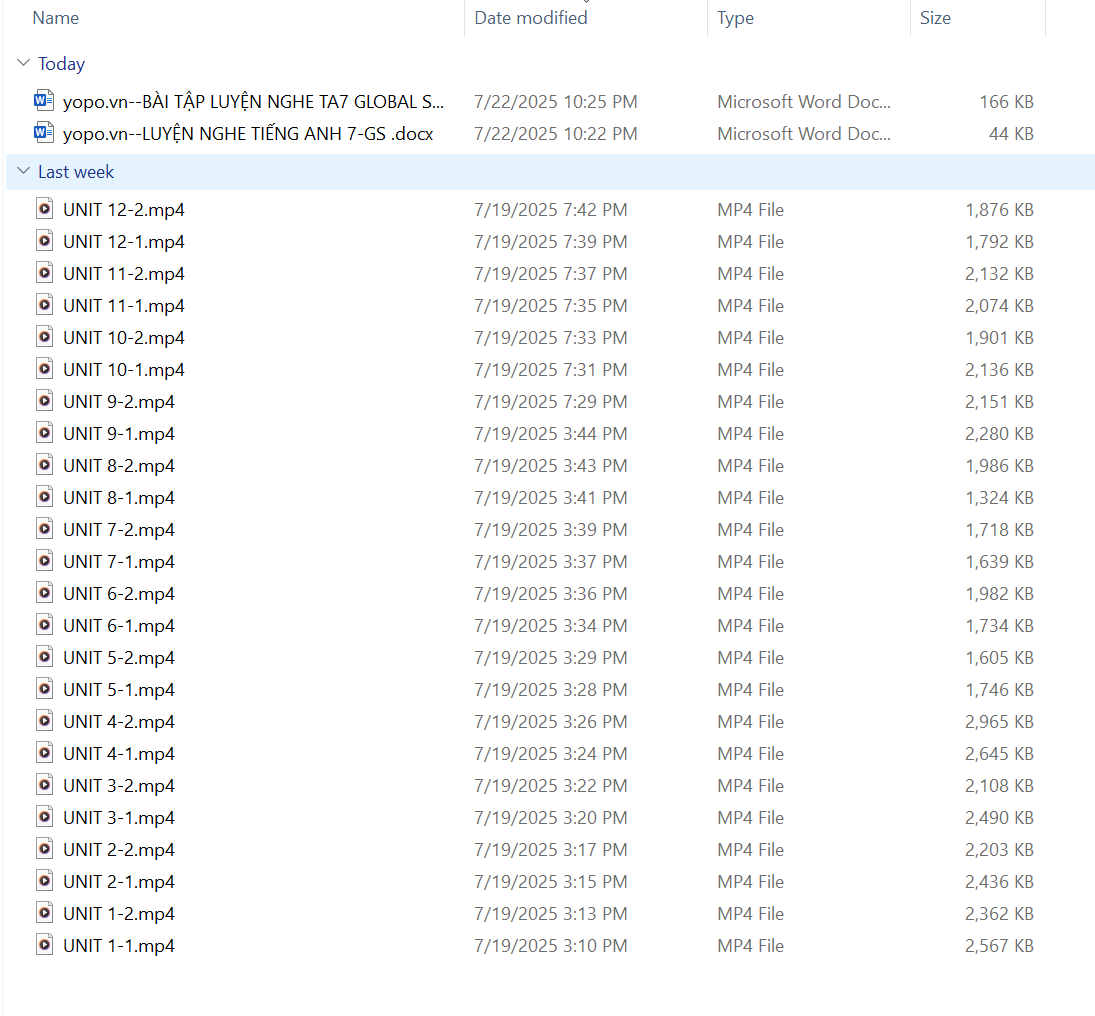Select the Last week group heading

76,172
